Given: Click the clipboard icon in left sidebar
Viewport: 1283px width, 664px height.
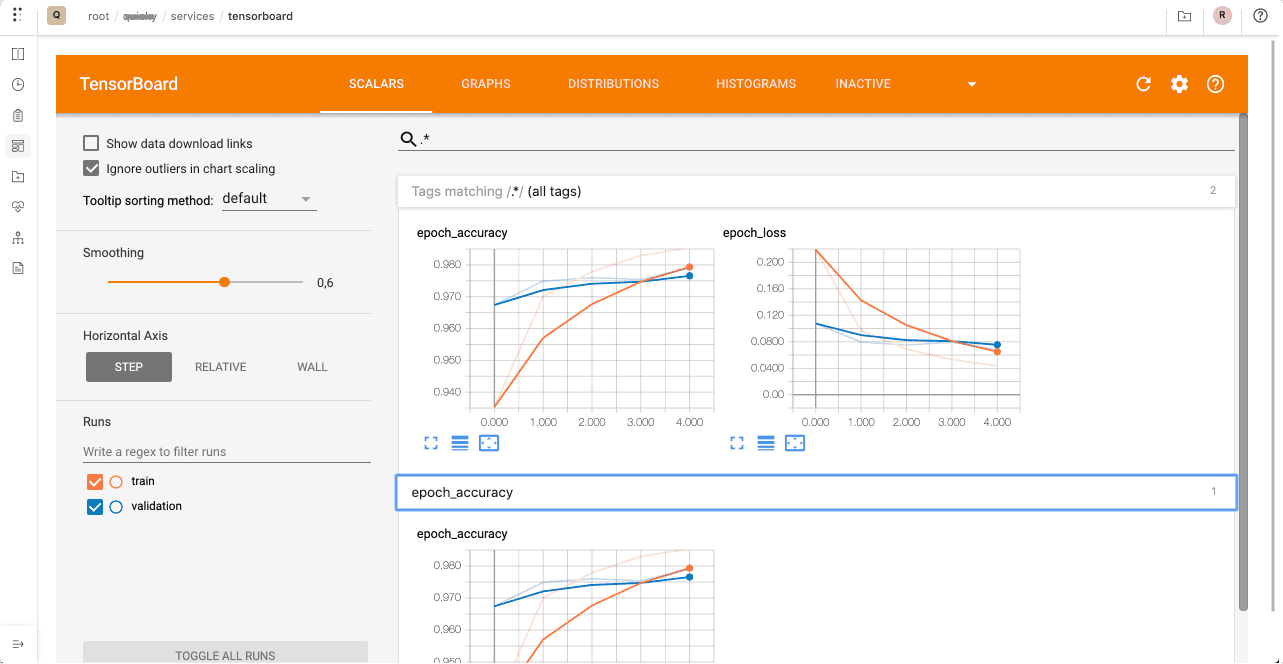Looking at the screenshot, I should point(17,115).
